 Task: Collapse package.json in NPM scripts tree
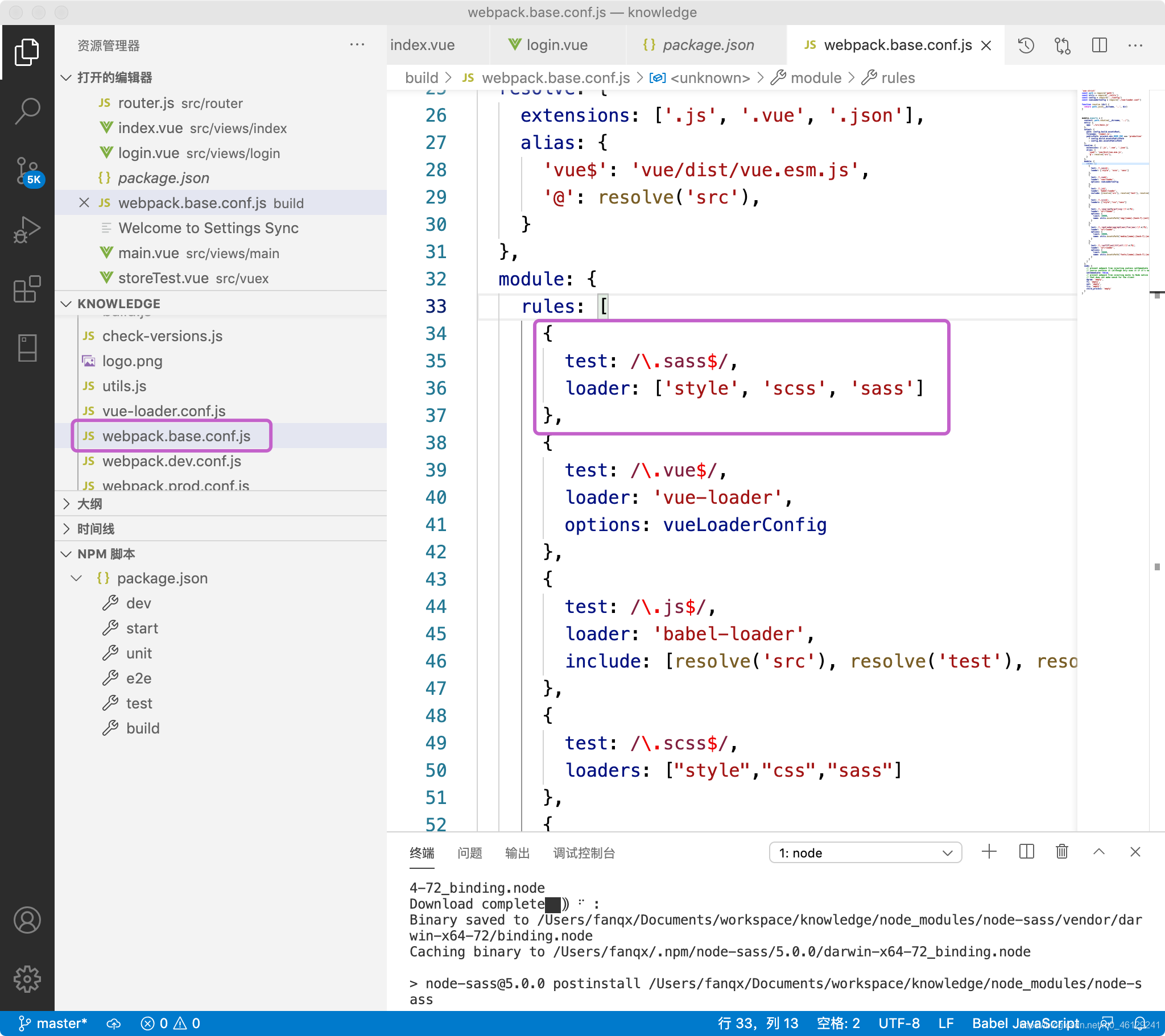tap(76, 578)
